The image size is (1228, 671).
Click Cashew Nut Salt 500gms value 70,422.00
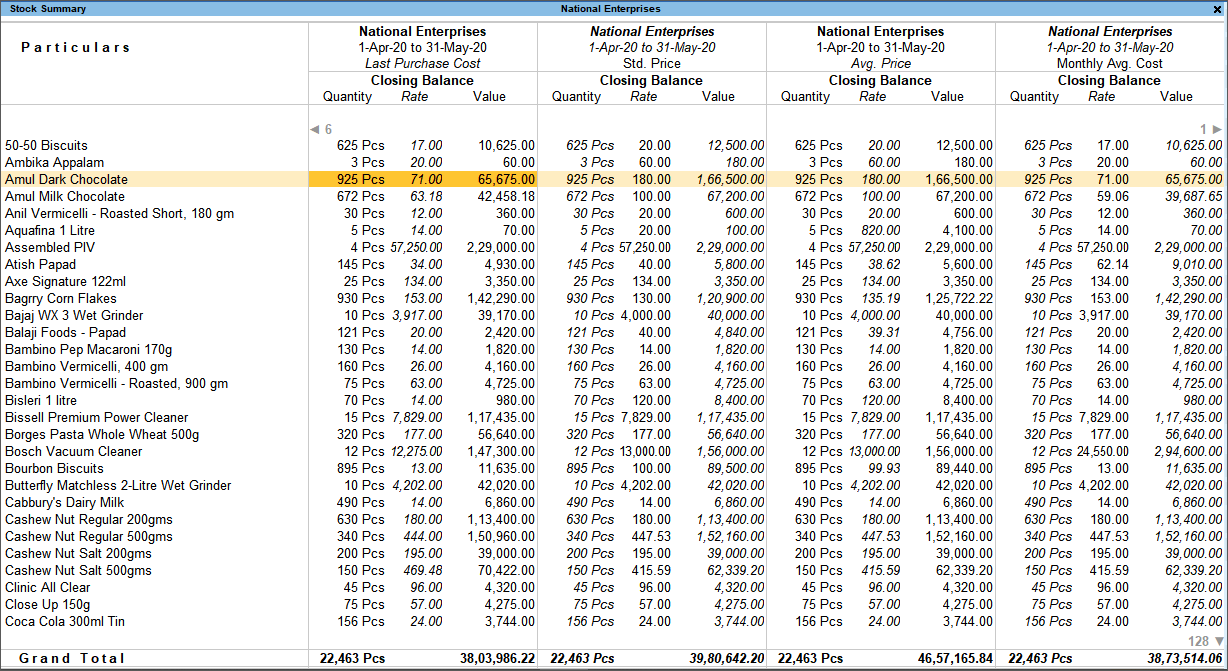coord(506,570)
